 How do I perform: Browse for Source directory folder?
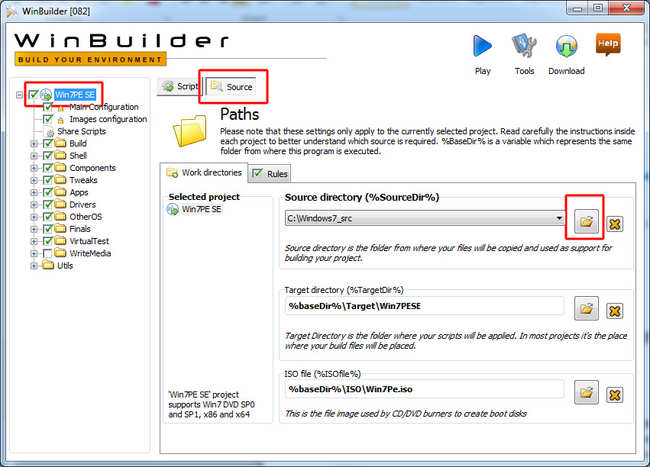[586, 222]
